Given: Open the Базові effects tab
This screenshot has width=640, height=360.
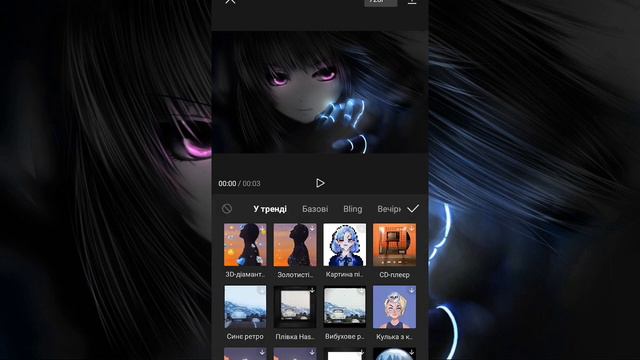Looking at the screenshot, I should click(x=315, y=209).
